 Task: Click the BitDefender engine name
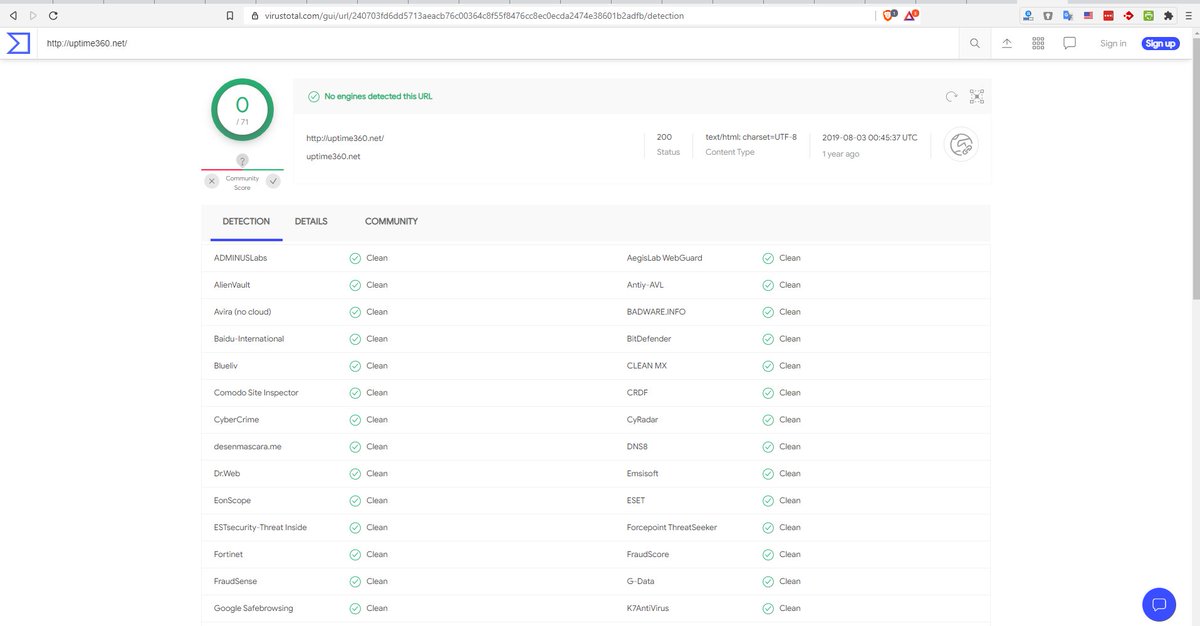649,339
